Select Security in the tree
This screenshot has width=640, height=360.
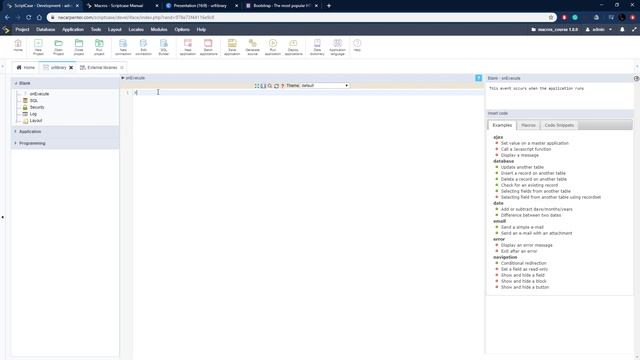pos(37,107)
